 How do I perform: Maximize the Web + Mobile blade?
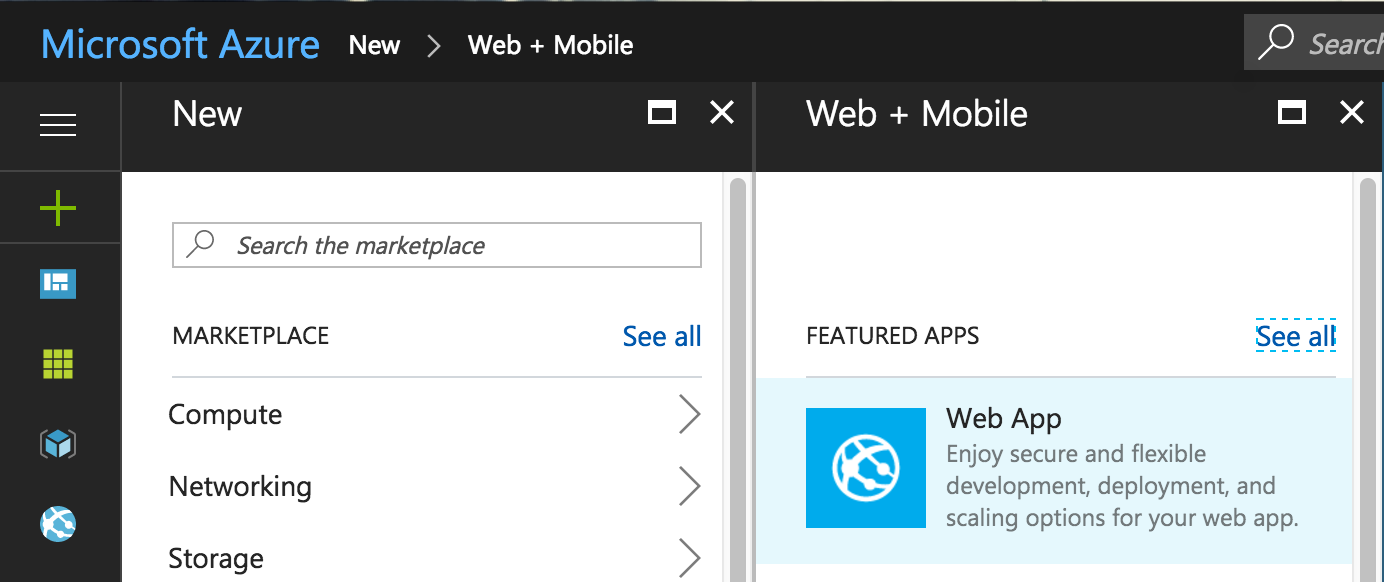click(x=1292, y=112)
